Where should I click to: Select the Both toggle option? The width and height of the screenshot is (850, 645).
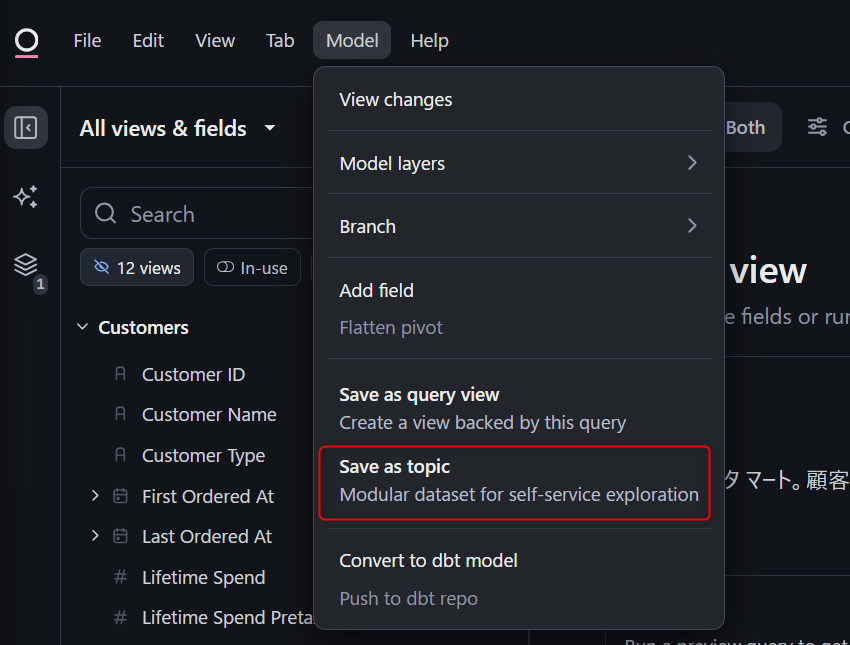click(745, 127)
